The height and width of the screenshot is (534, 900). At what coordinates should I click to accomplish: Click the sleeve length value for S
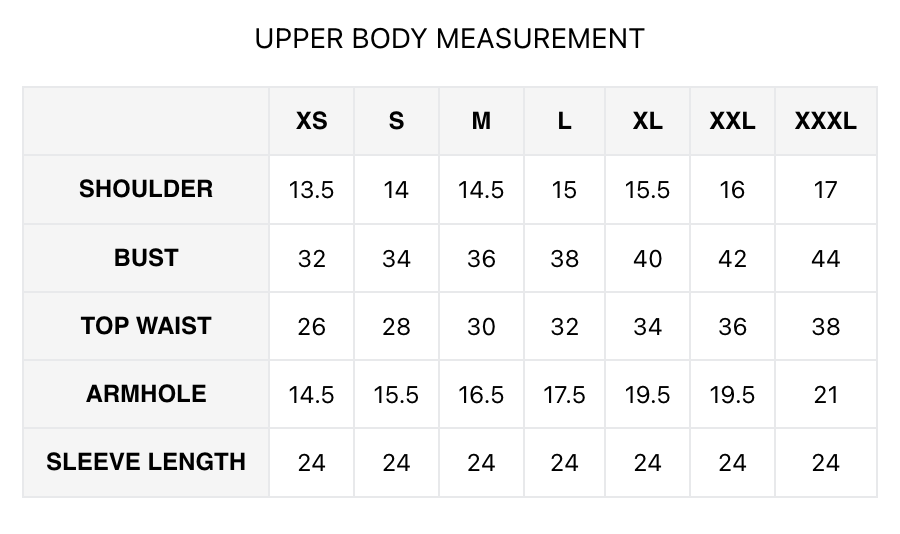click(396, 463)
